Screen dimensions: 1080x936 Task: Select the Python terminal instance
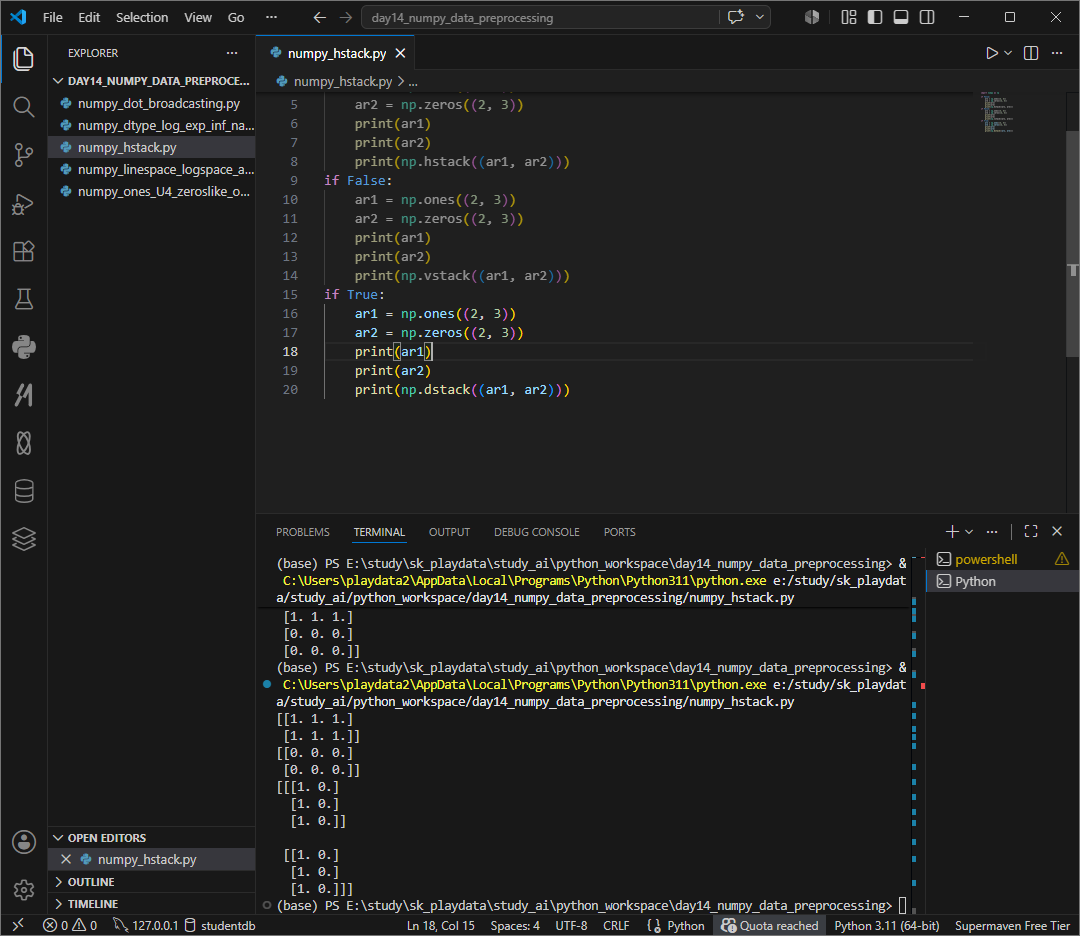click(1002, 581)
